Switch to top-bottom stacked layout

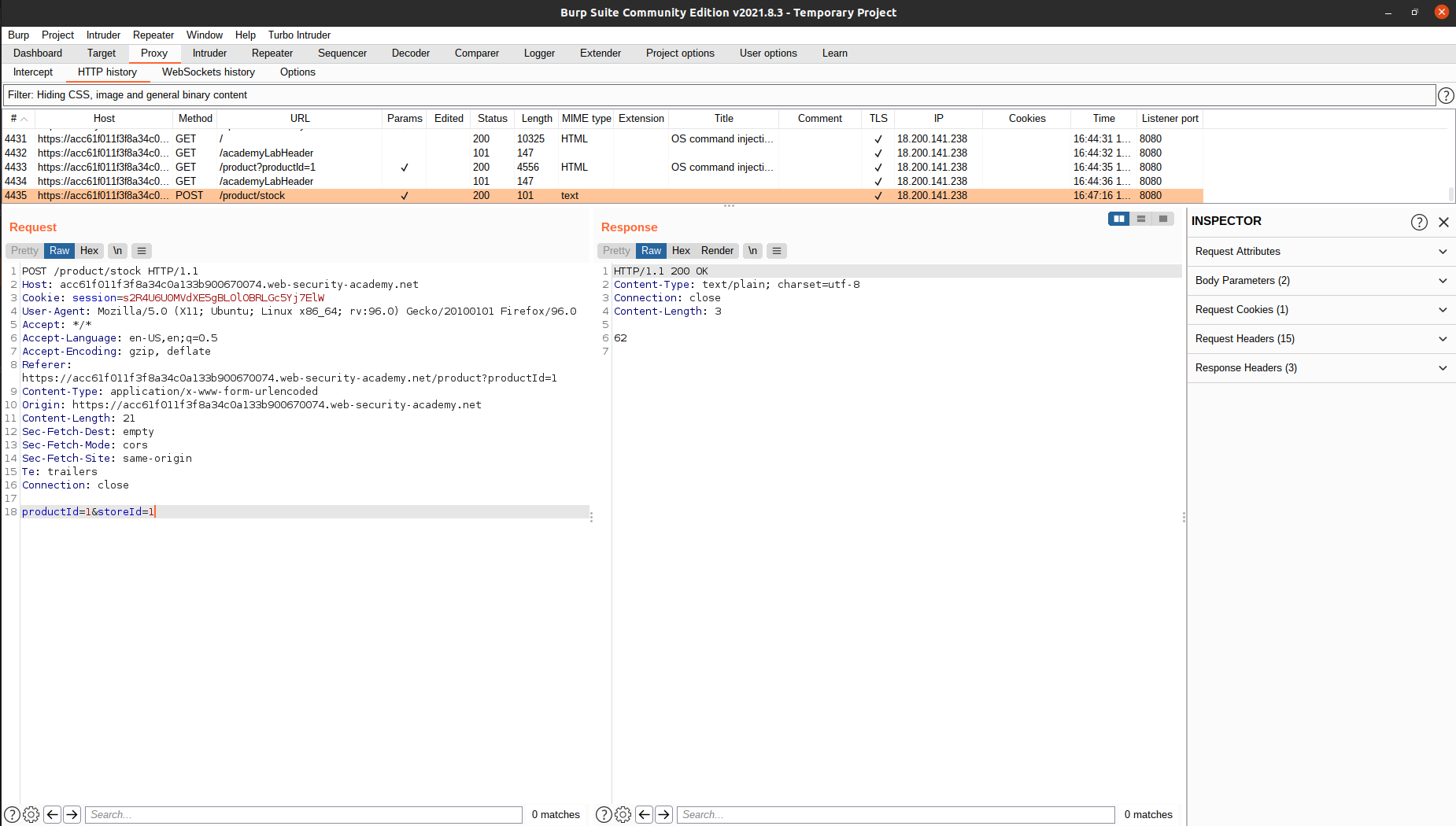(x=1141, y=219)
